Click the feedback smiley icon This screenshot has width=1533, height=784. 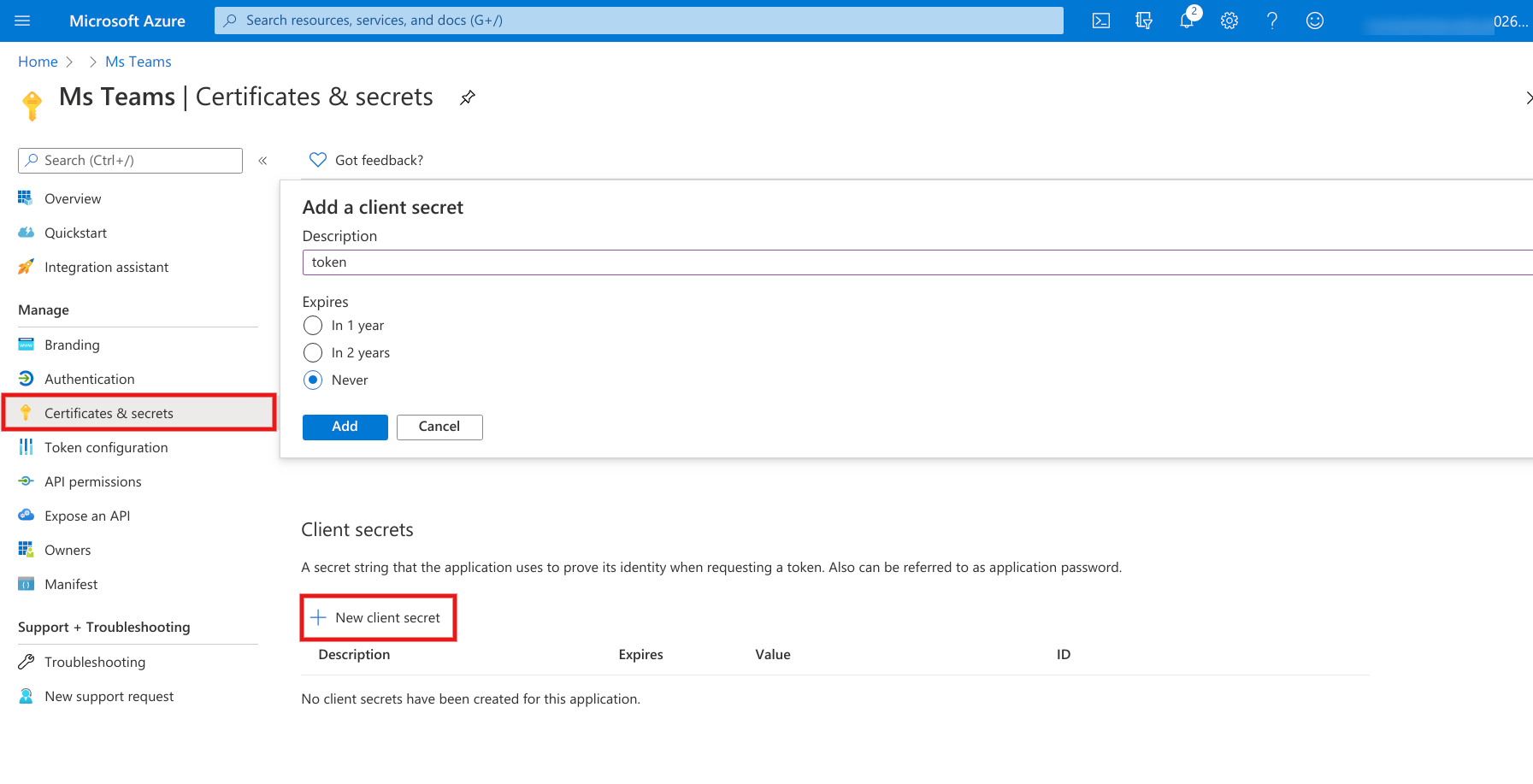[x=1315, y=21]
